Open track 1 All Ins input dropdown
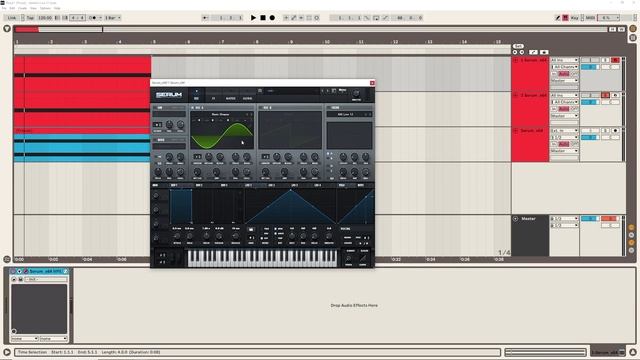 tap(564, 60)
